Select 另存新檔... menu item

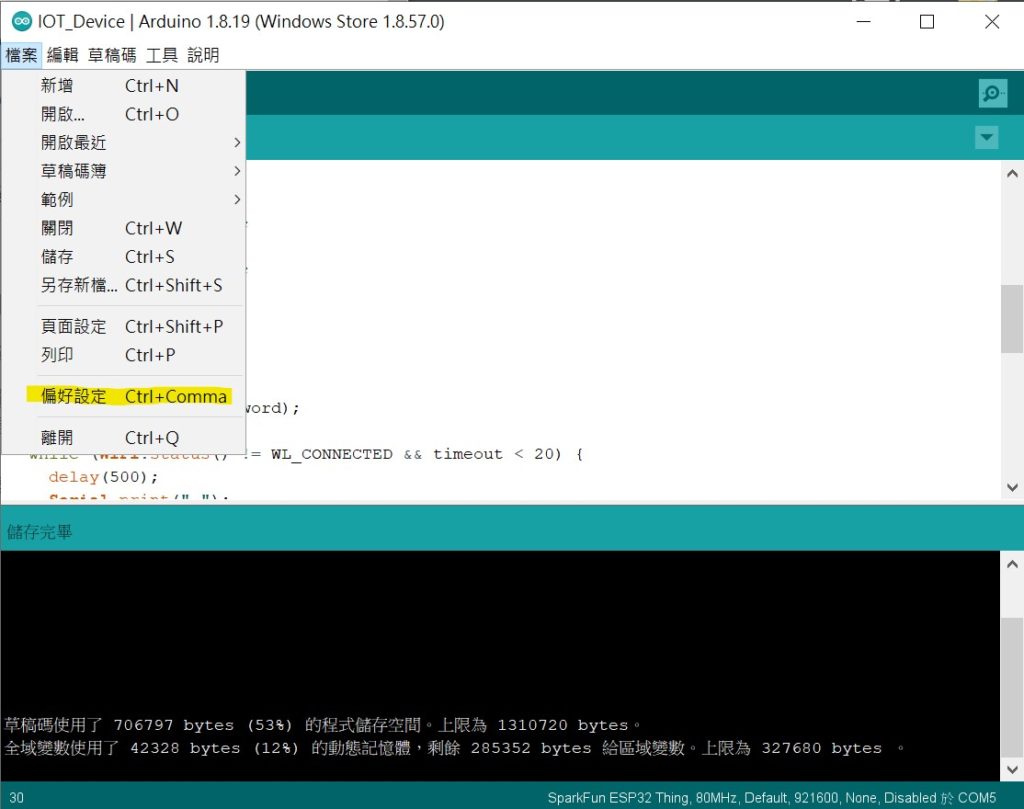click(x=123, y=285)
